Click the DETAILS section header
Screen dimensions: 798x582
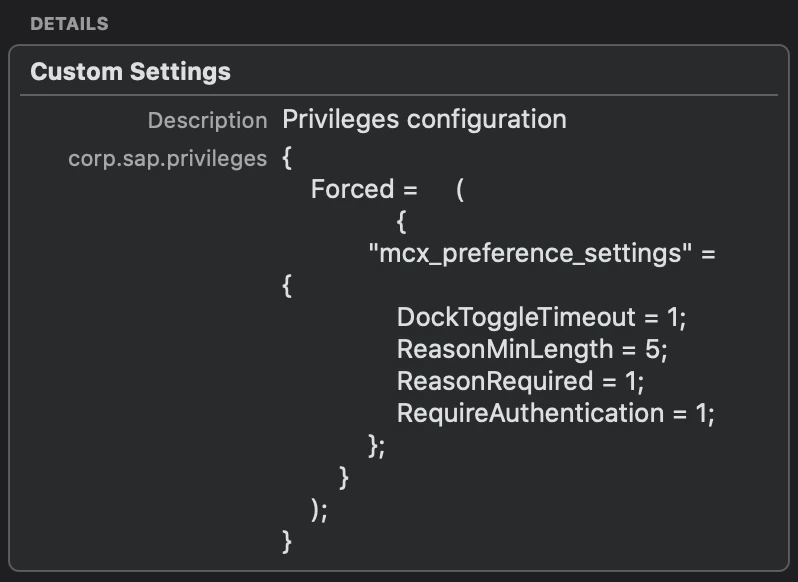point(69,23)
